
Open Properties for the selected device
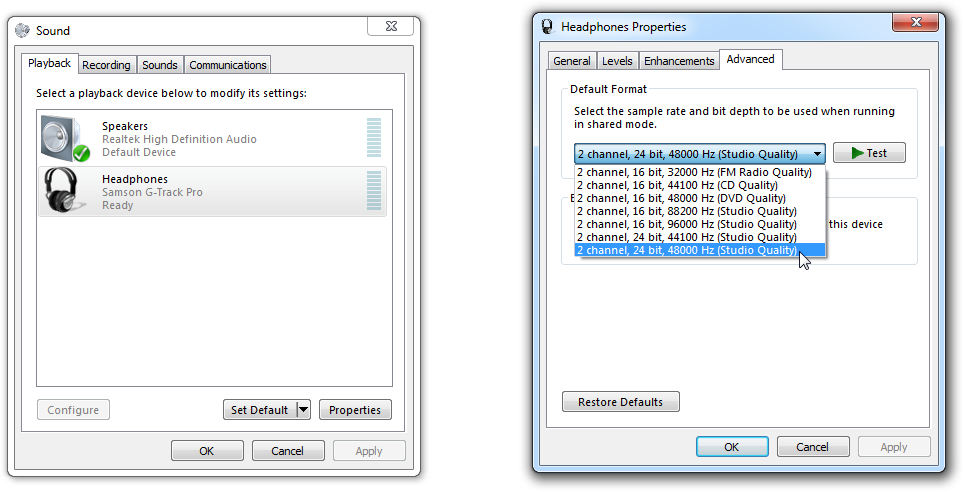355,410
